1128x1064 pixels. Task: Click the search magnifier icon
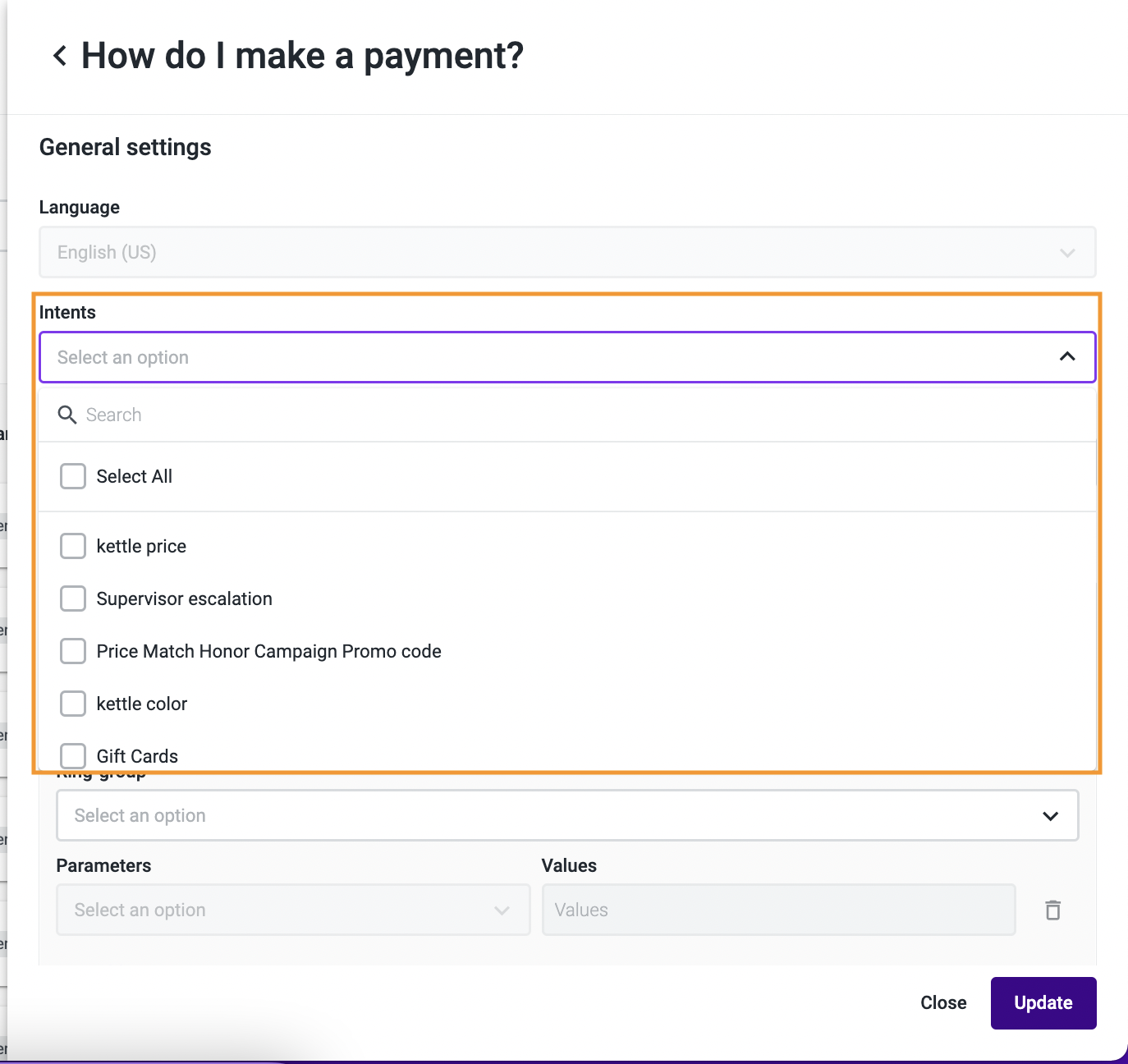(67, 415)
